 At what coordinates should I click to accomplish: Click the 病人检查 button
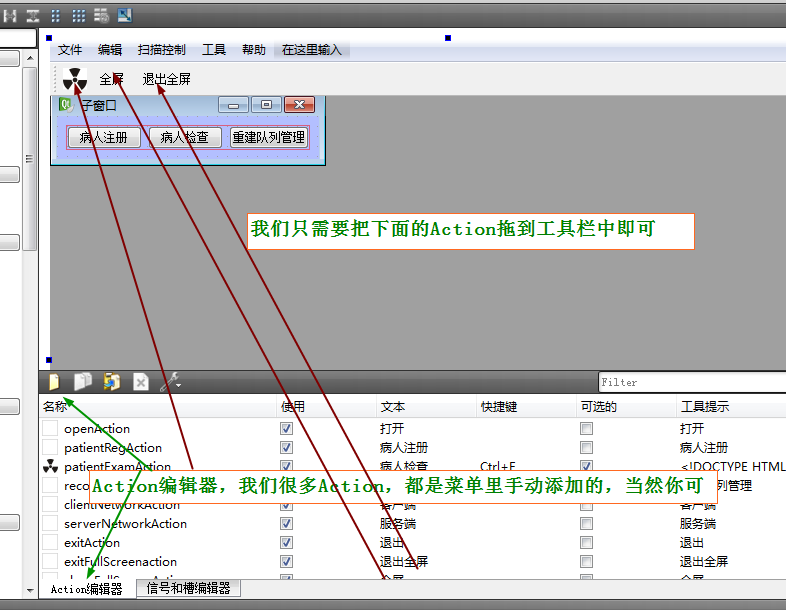click(185, 137)
